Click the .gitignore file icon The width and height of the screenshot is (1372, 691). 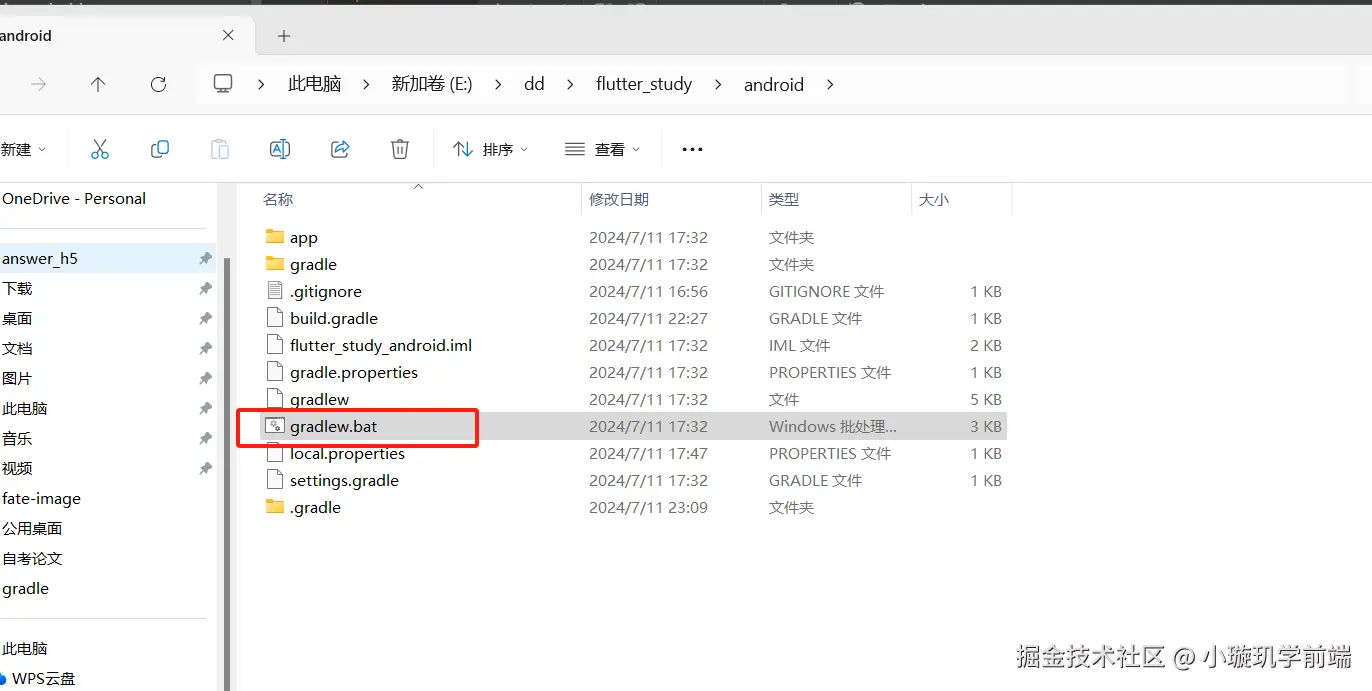[x=275, y=291]
